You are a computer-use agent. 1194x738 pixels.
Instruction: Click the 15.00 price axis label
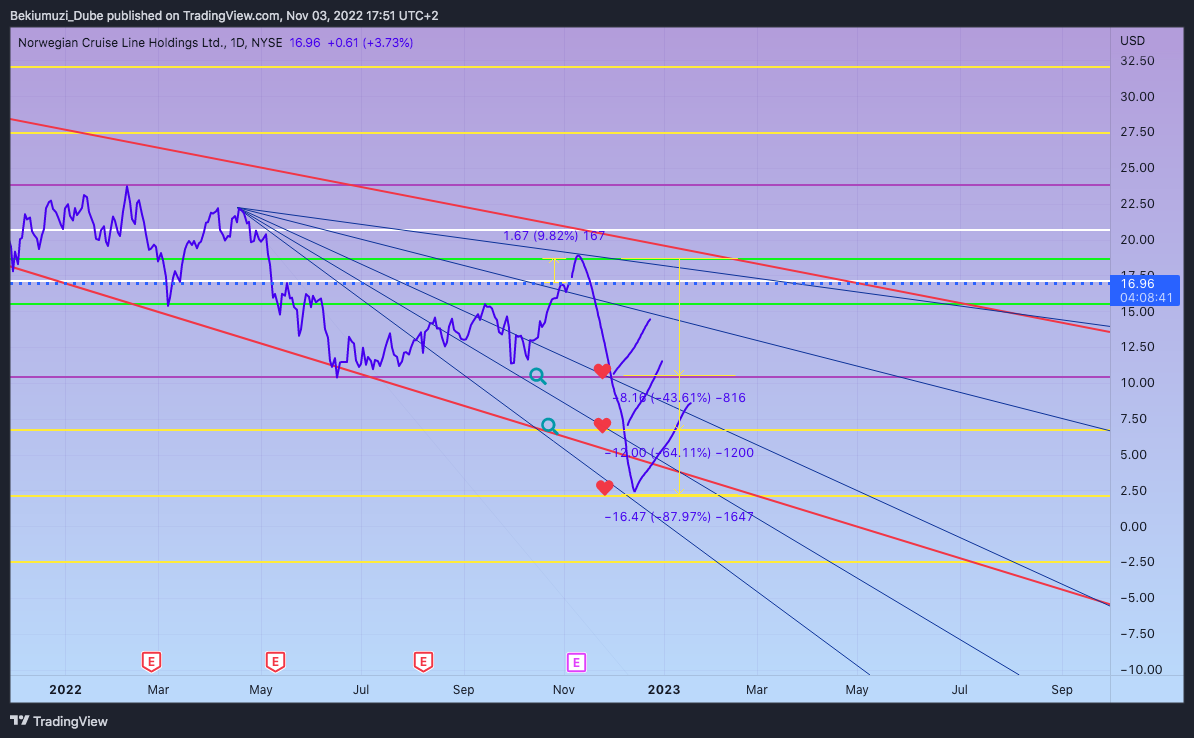(1137, 311)
